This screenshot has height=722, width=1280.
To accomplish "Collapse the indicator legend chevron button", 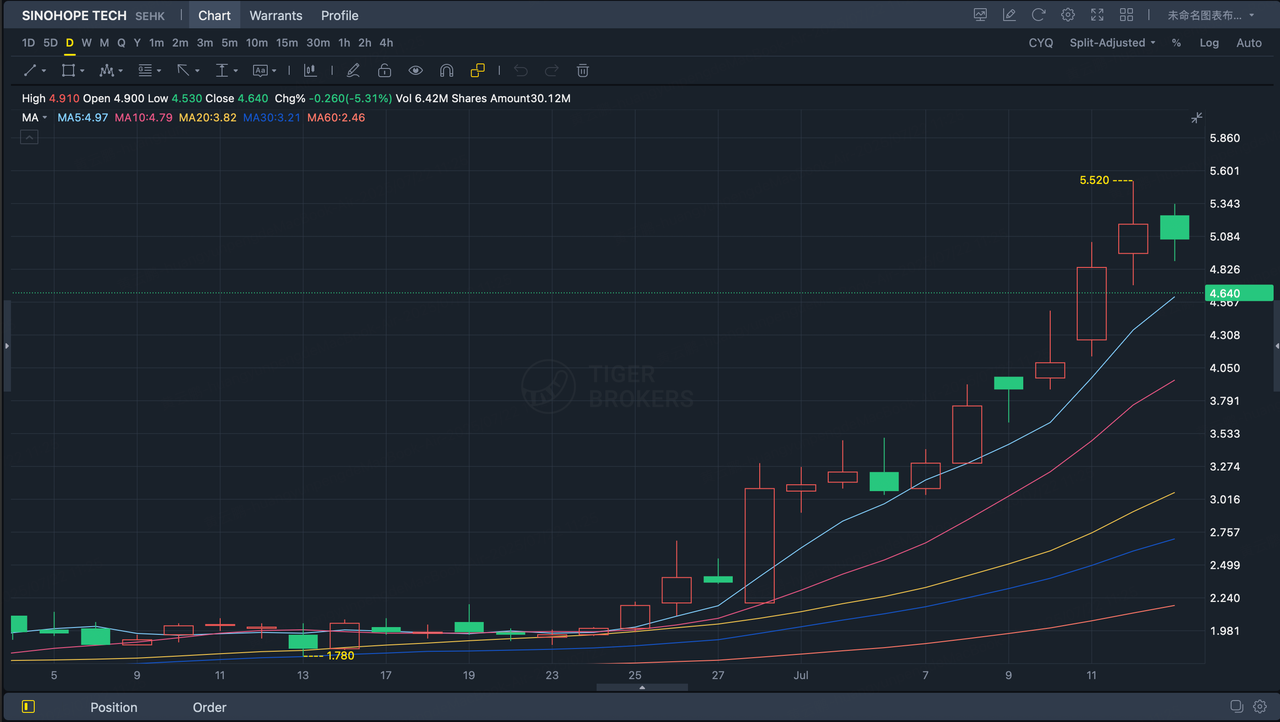I will [29, 138].
